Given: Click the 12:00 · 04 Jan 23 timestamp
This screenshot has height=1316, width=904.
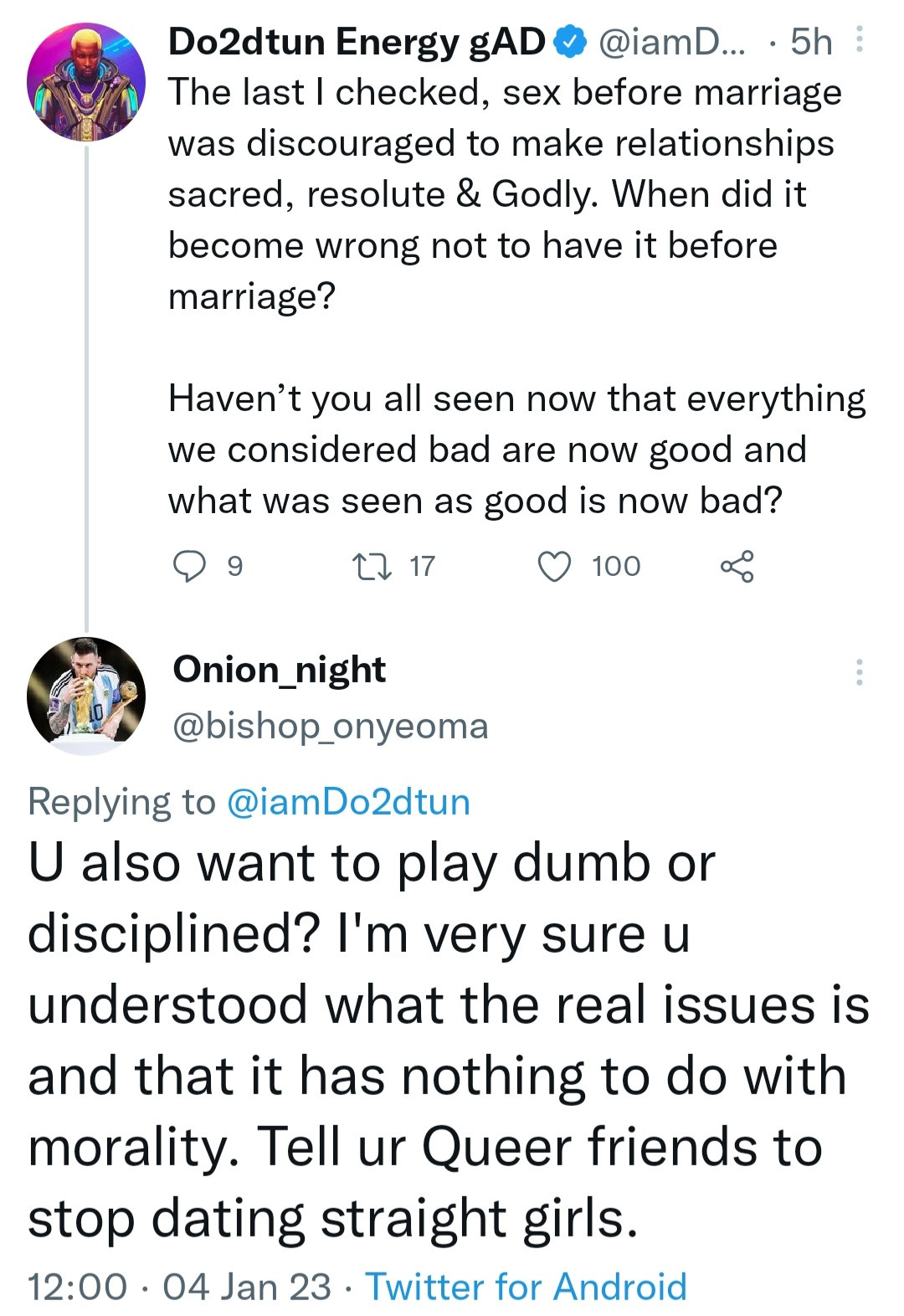Looking at the screenshot, I should tap(179, 1287).
